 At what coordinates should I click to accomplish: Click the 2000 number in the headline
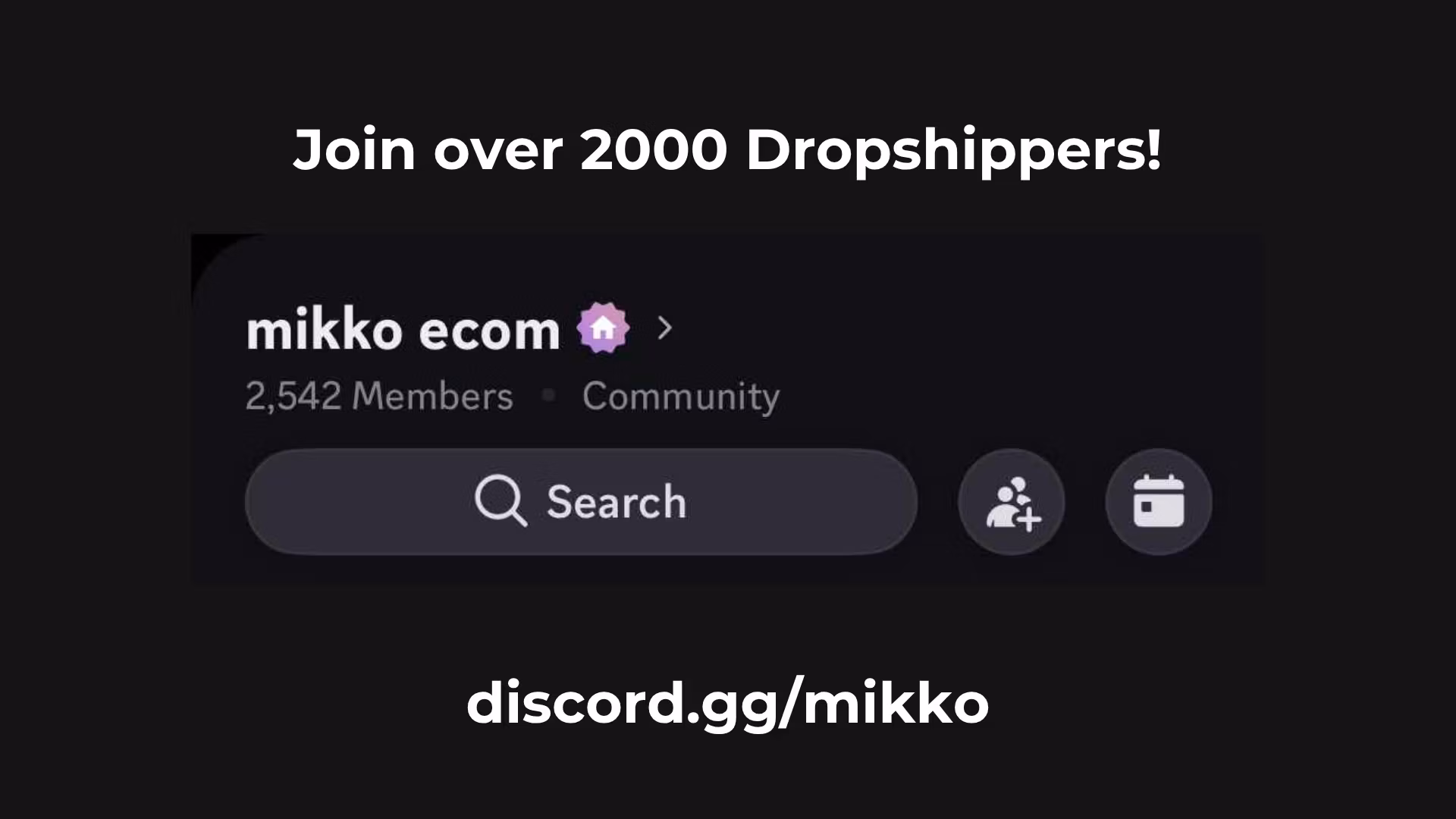point(654,150)
